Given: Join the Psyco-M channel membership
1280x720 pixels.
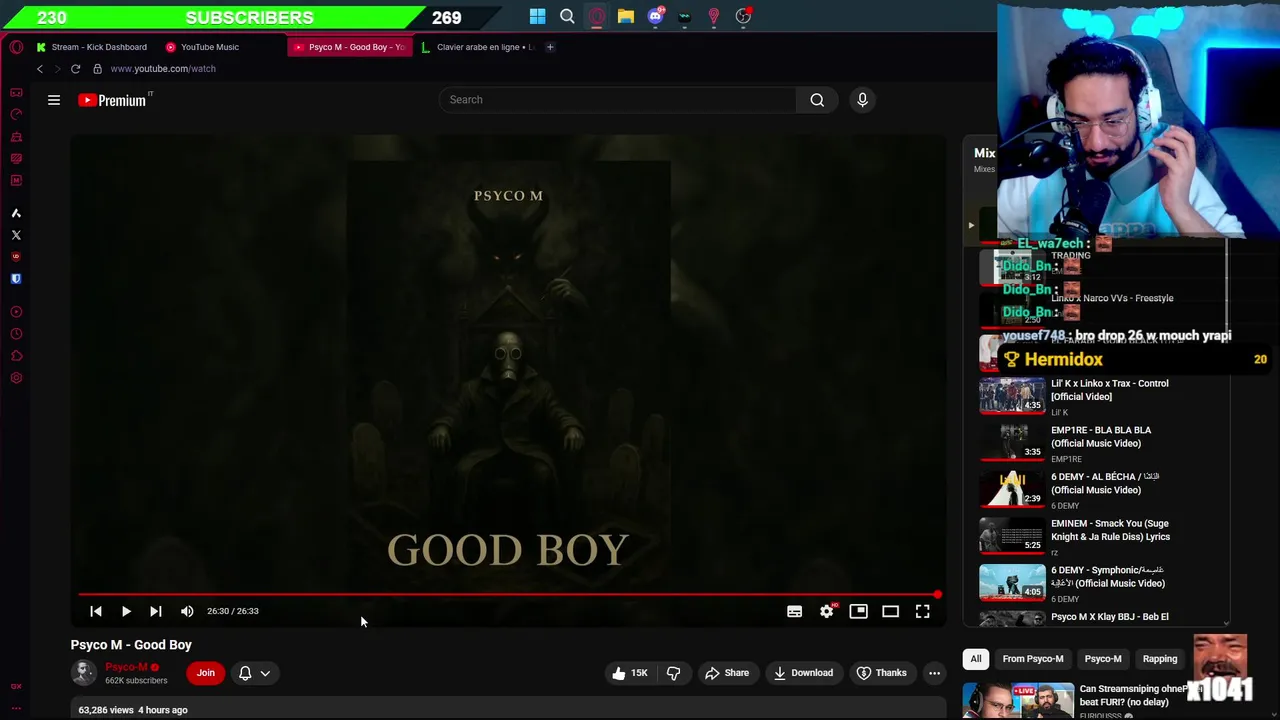Looking at the screenshot, I should (206, 673).
